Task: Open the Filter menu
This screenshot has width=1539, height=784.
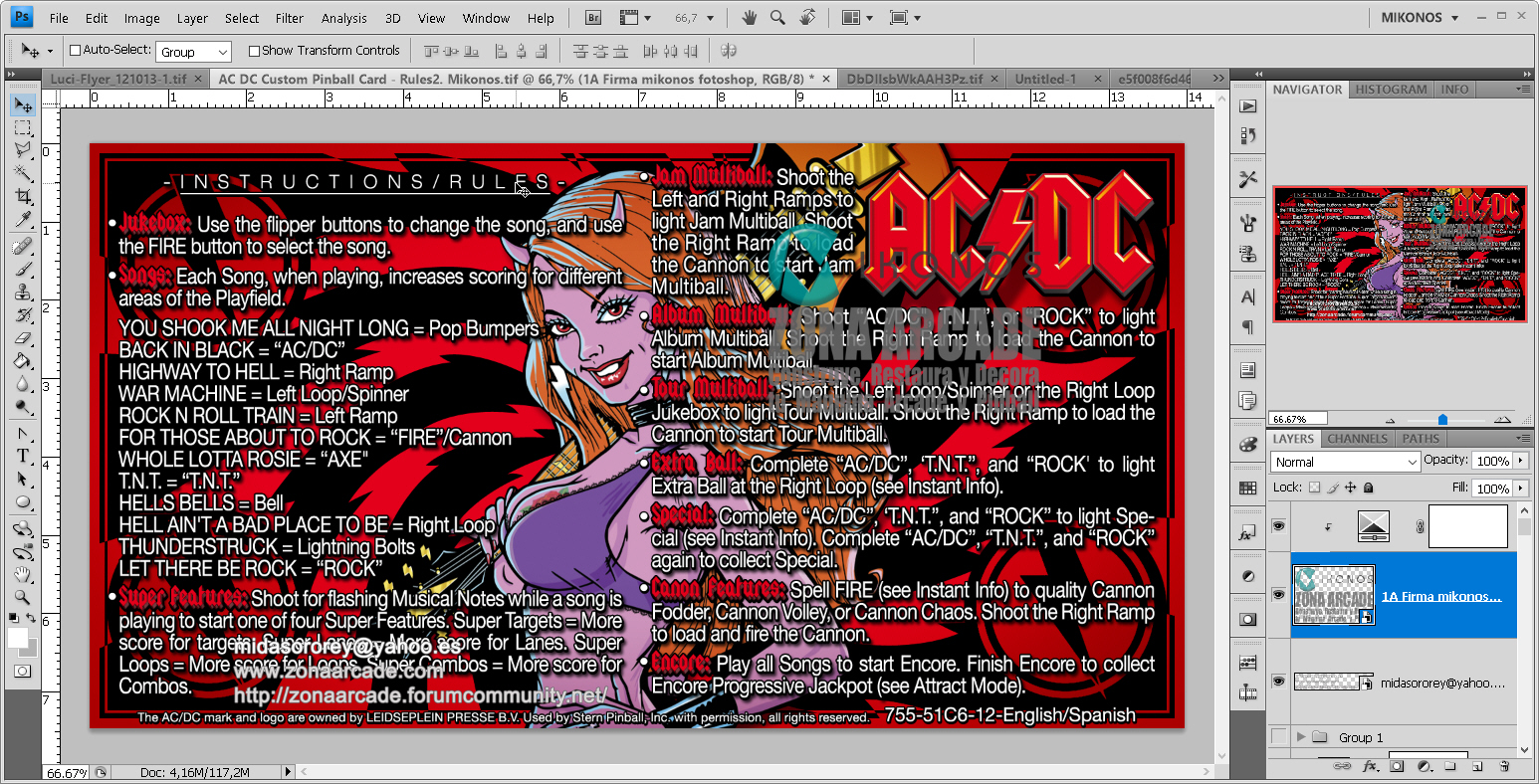Action: click(289, 17)
